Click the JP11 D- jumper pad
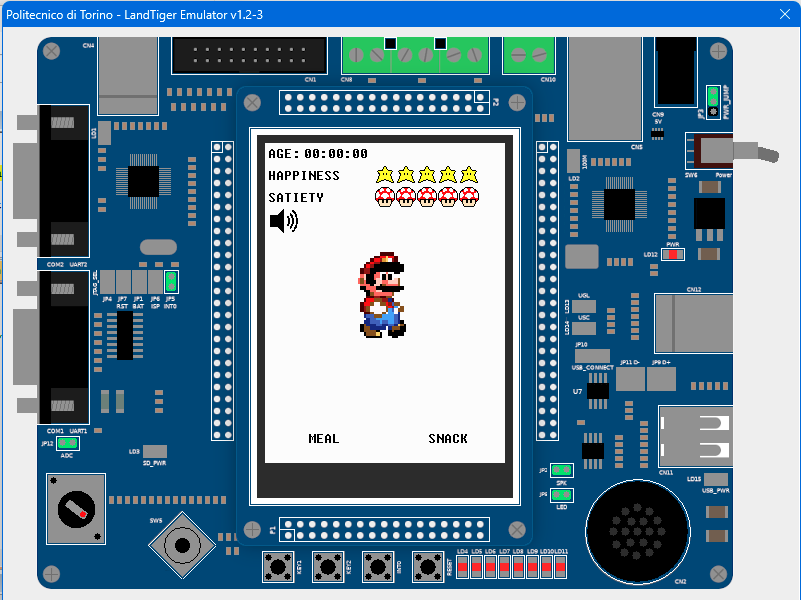 (x=630, y=379)
